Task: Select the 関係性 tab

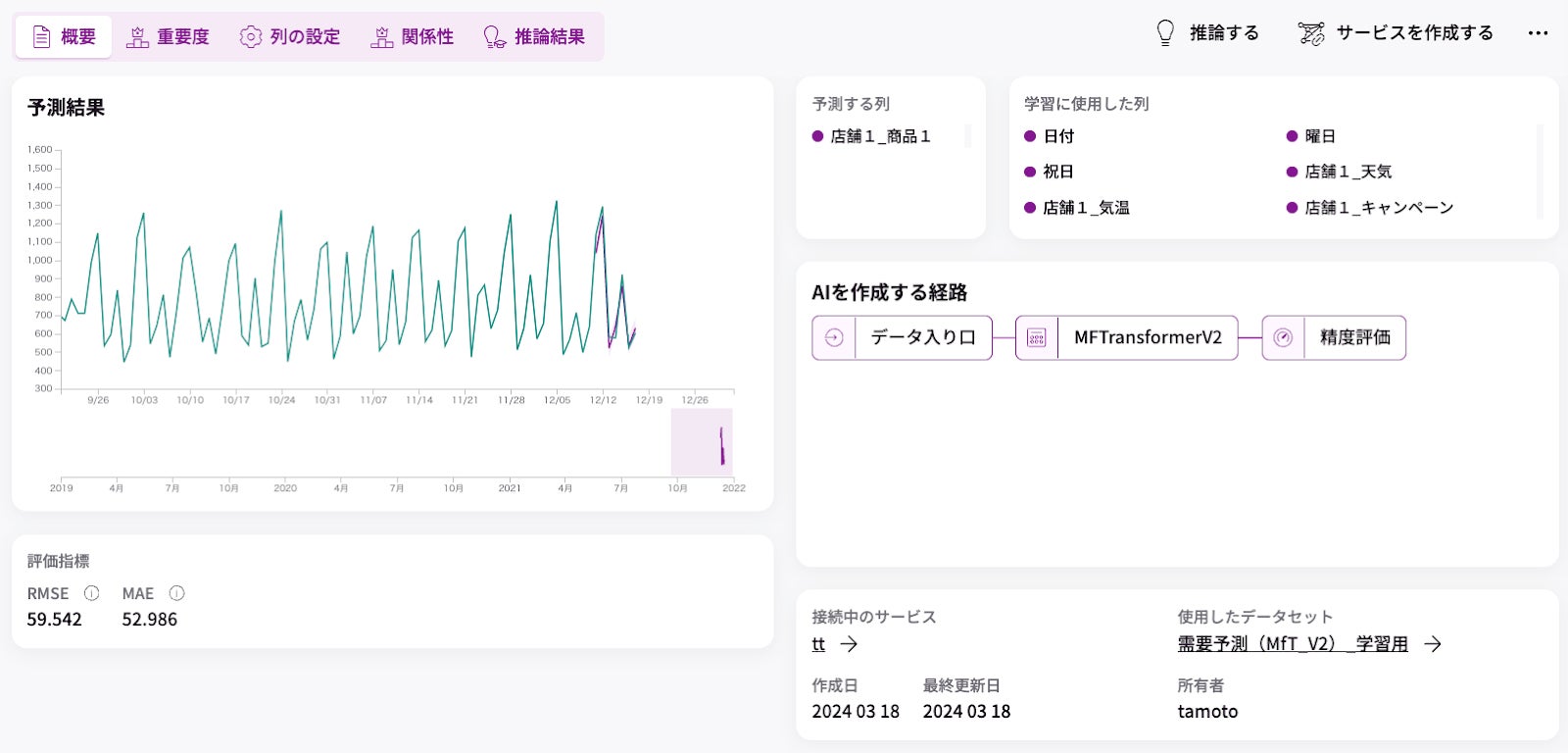Action: click(x=413, y=37)
